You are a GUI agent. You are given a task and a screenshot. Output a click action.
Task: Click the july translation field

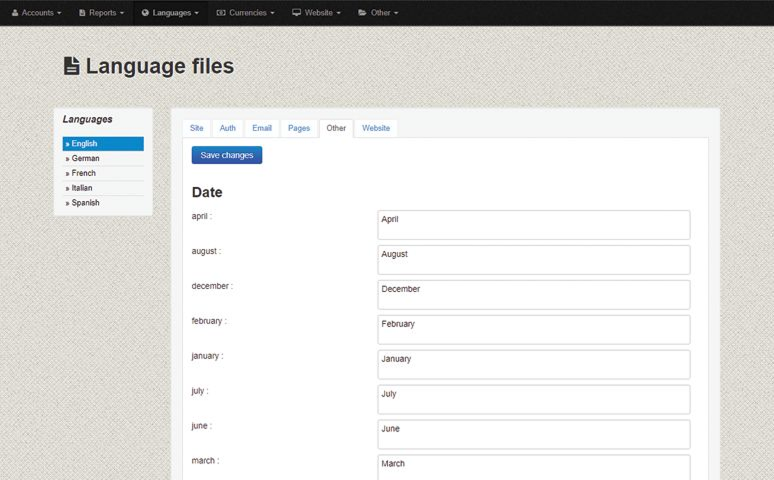click(x=534, y=400)
